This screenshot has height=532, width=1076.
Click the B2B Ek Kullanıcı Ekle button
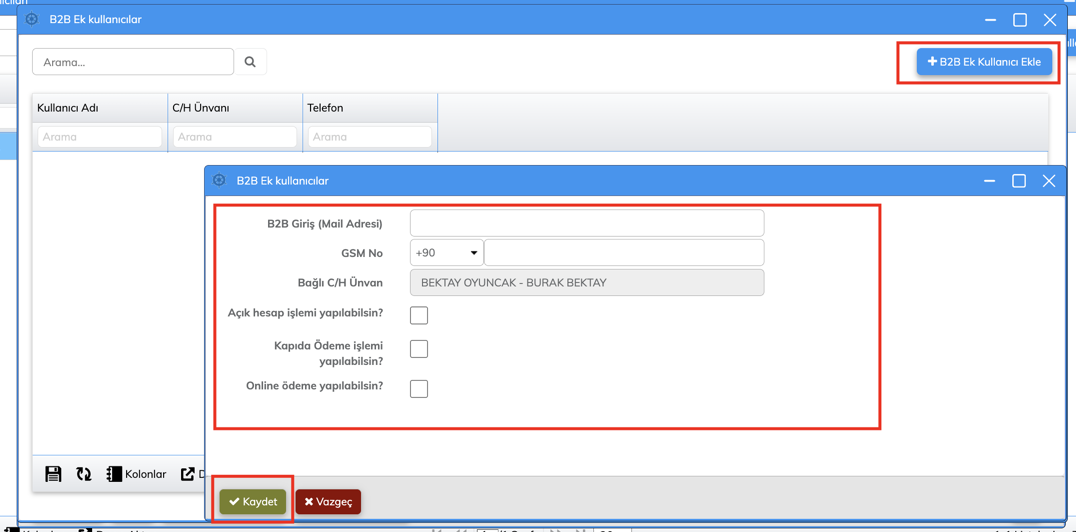[984, 62]
